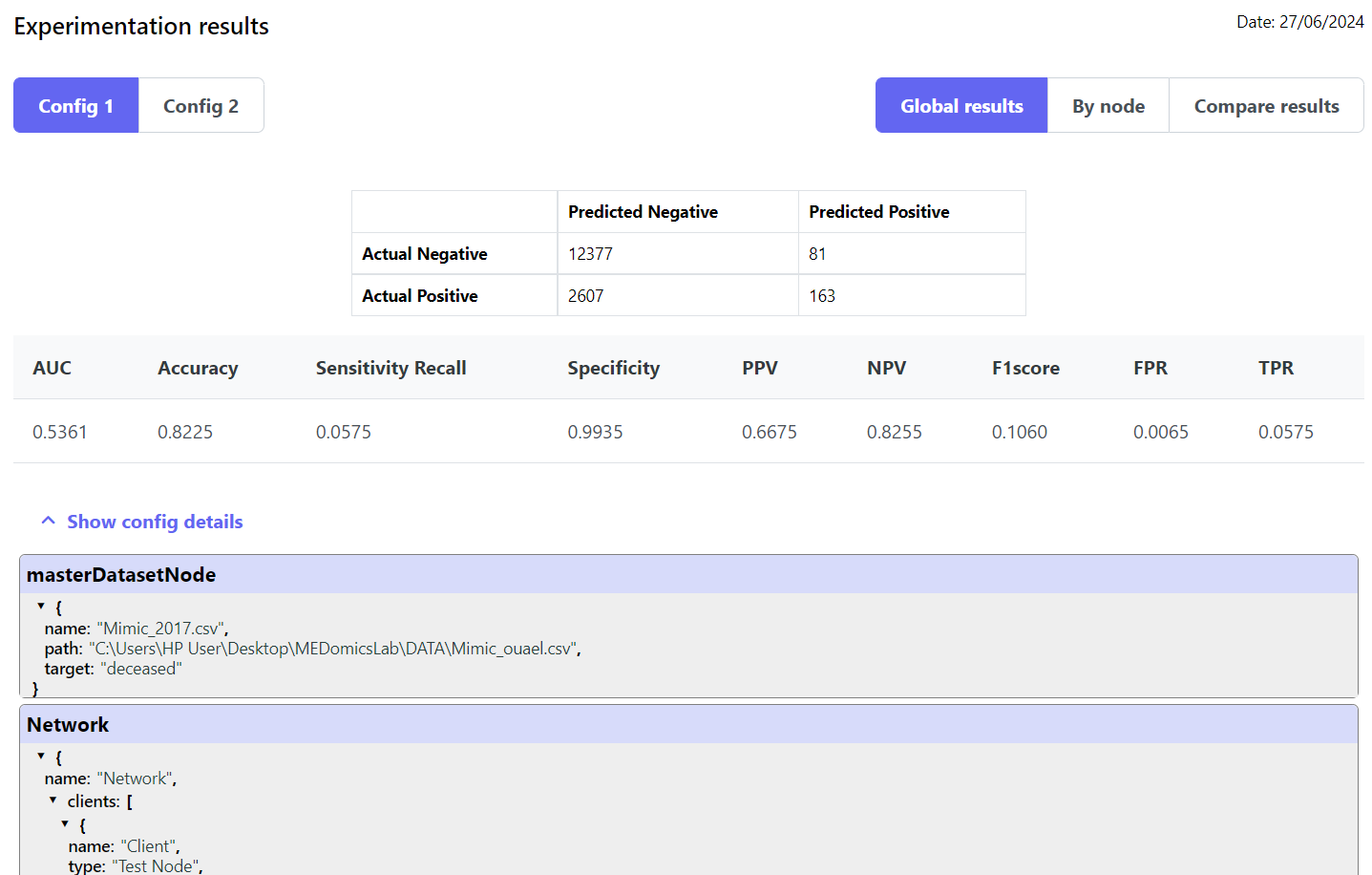The width and height of the screenshot is (1372, 875).
Task: Open the Compare results view
Action: (1265, 106)
